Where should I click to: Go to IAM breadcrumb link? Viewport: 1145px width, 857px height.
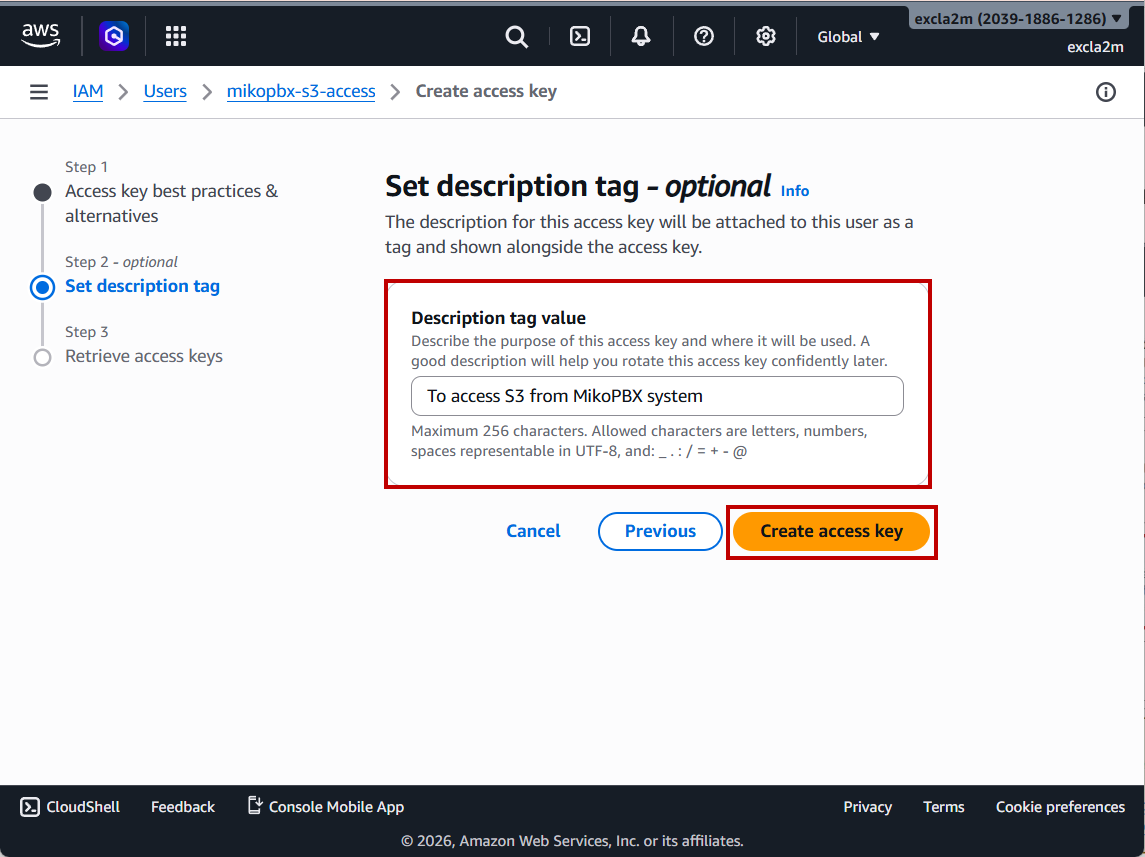click(x=88, y=91)
